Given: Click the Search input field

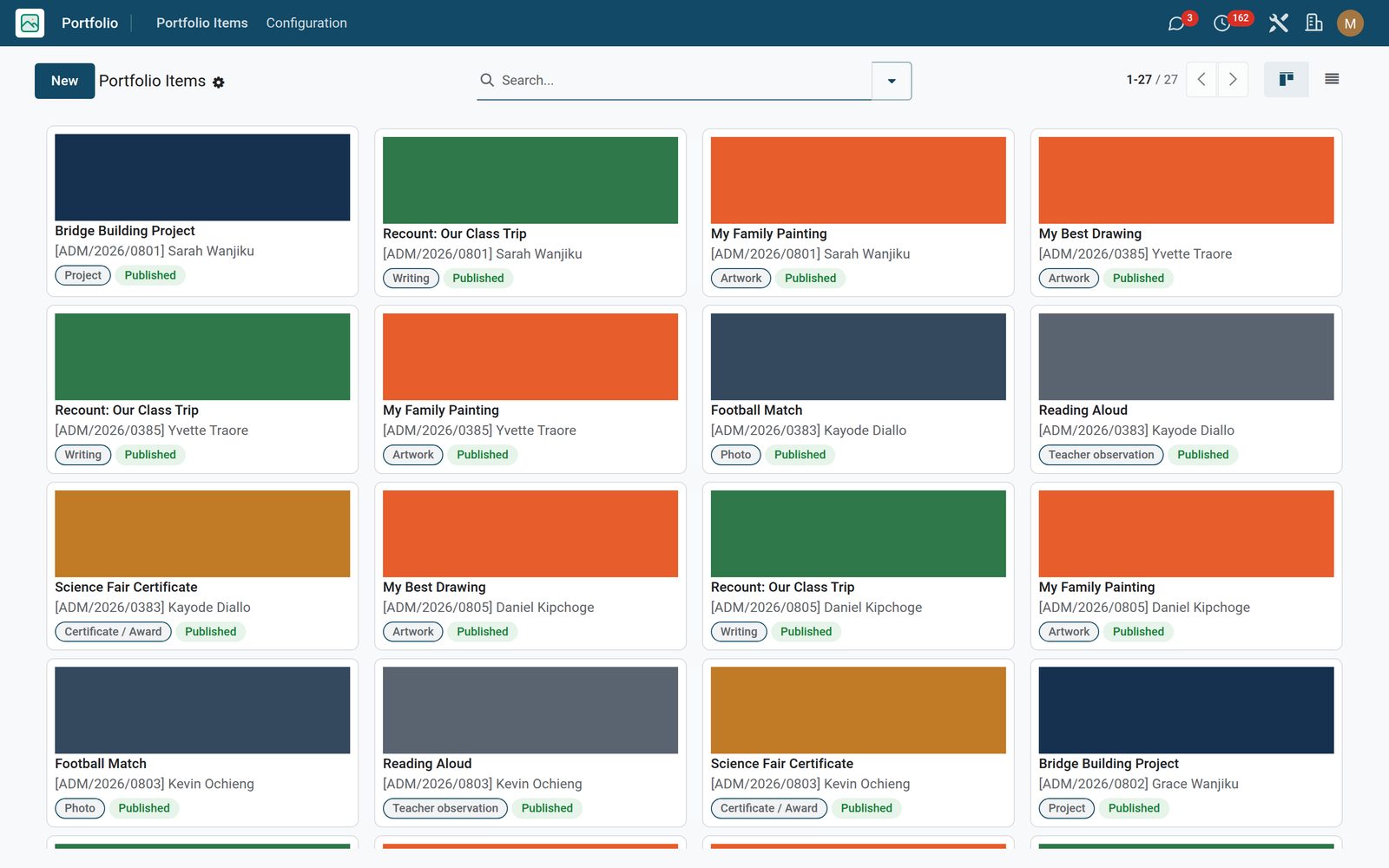Looking at the screenshot, I should click(684, 80).
